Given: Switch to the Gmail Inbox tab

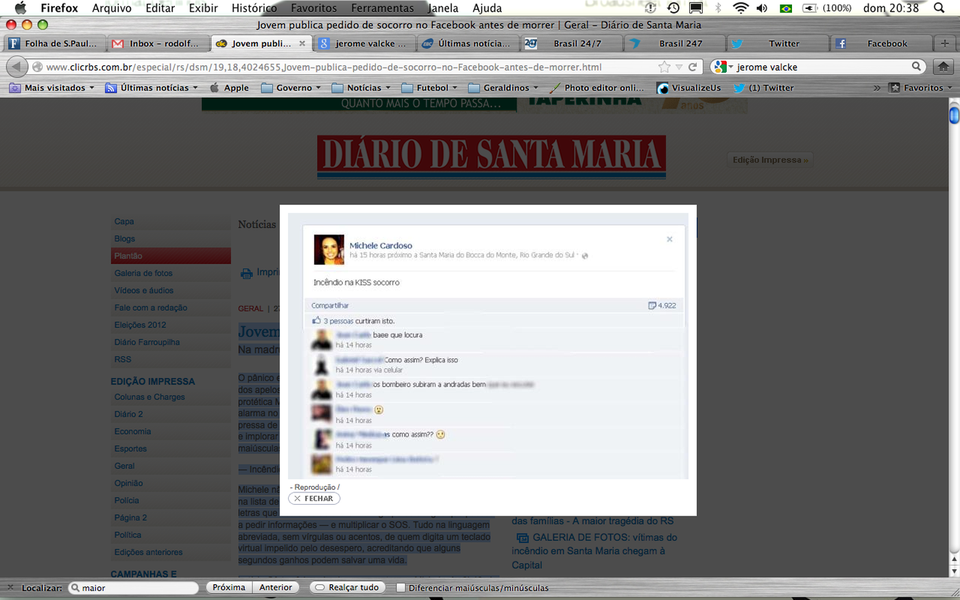Looking at the screenshot, I should point(158,43).
